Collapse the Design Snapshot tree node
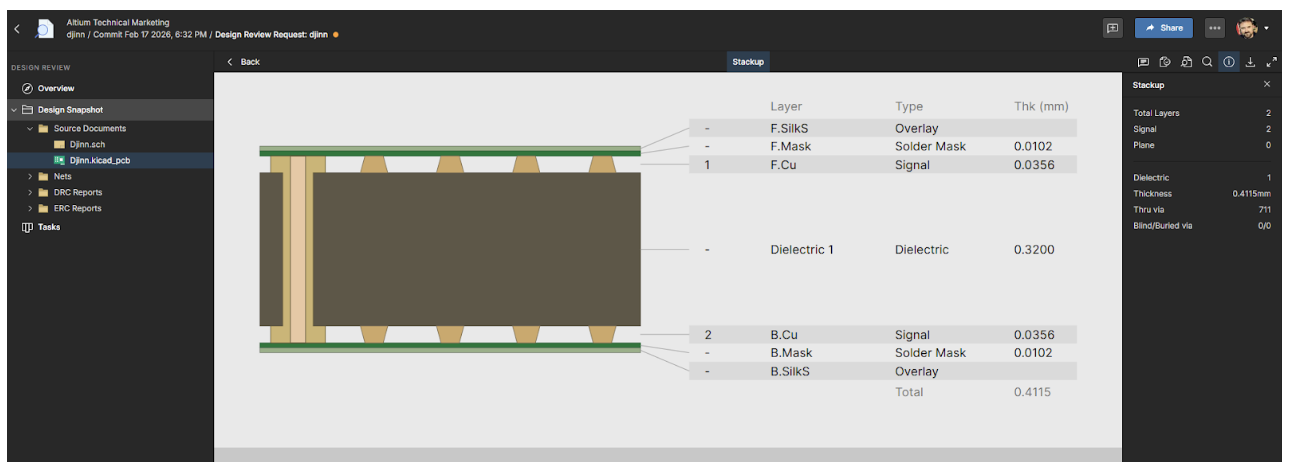This screenshot has height=475, width=1290. (x=14, y=110)
